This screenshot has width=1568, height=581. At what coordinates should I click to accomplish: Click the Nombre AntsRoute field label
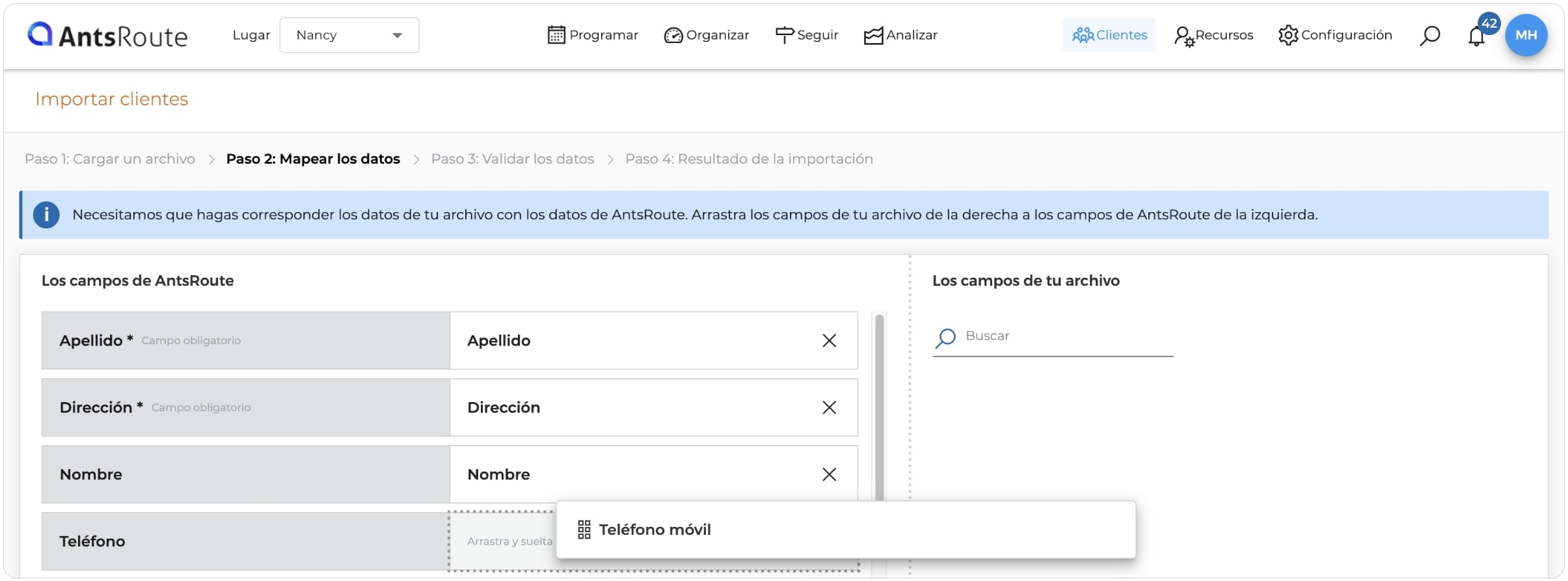(x=91, y=474)
